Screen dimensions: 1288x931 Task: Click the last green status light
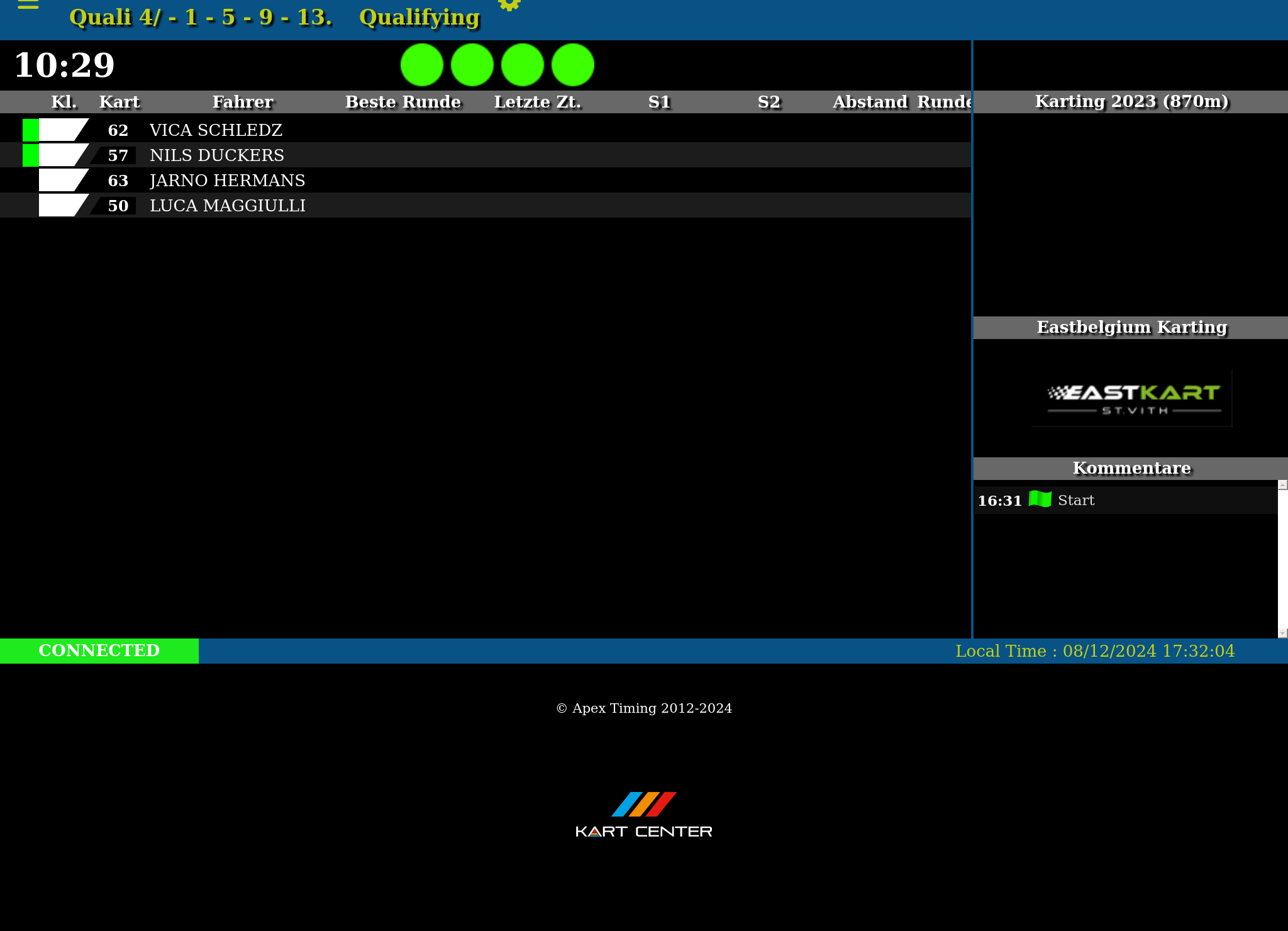pos(573,65)
